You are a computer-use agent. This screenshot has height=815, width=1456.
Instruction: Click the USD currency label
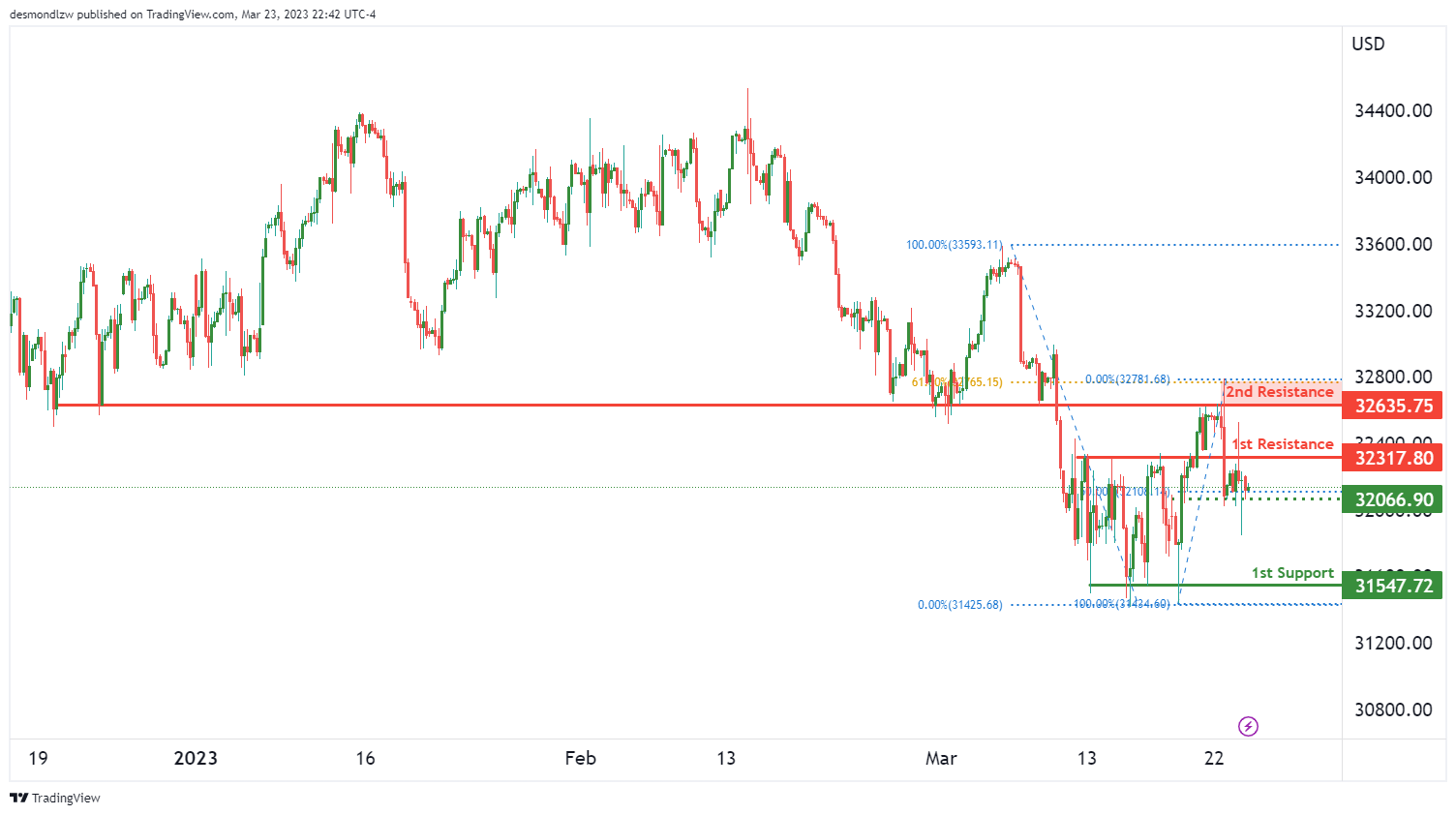click(x=1368, y=44)
